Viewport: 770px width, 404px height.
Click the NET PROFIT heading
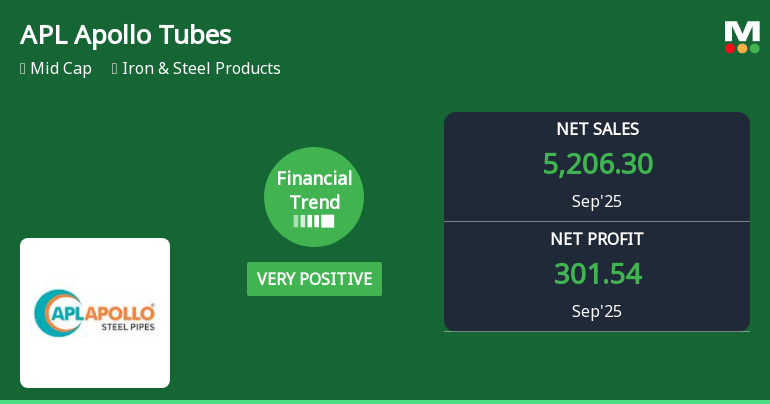point(597,239)
